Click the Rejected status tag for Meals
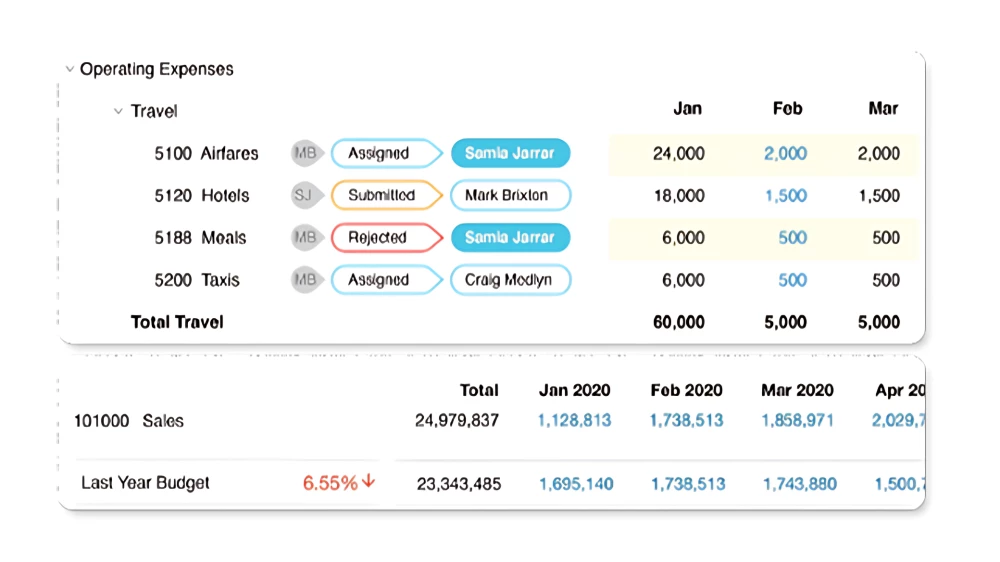1000x562 pixels. (x=383, y=238)
